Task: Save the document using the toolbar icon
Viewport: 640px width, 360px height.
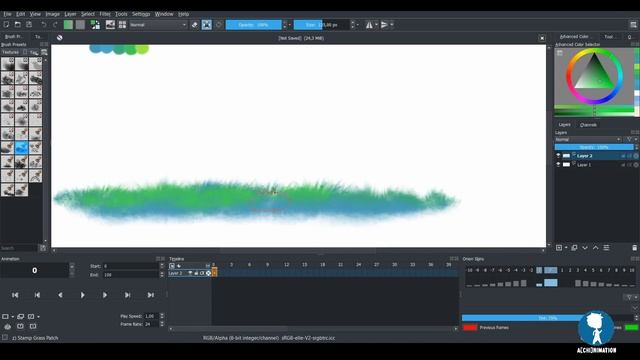Action: pos(29,25)
